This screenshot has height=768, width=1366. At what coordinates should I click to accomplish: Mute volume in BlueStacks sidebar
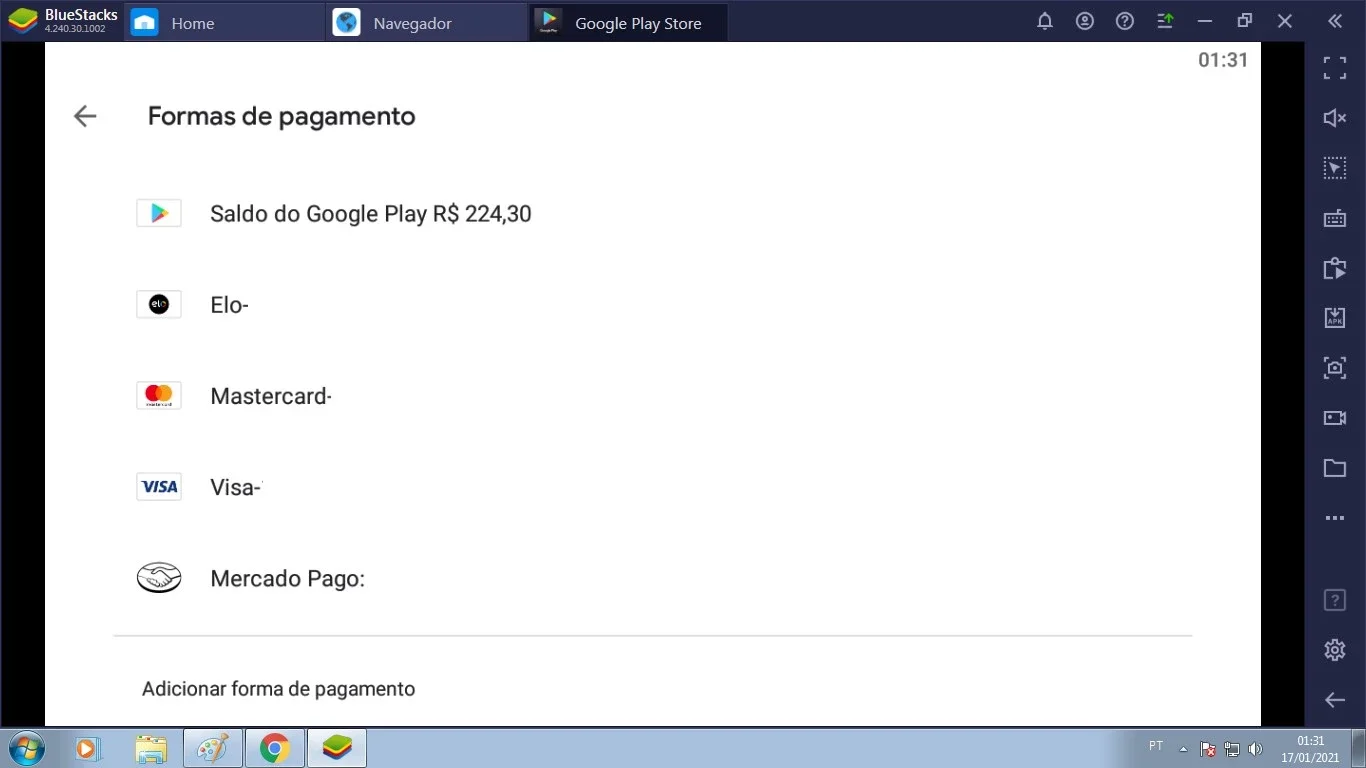tap(1335, 118)
